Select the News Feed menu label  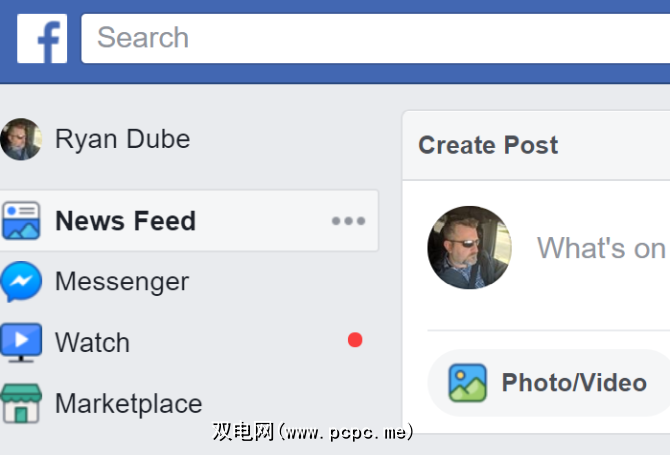[x=125, y=221]
